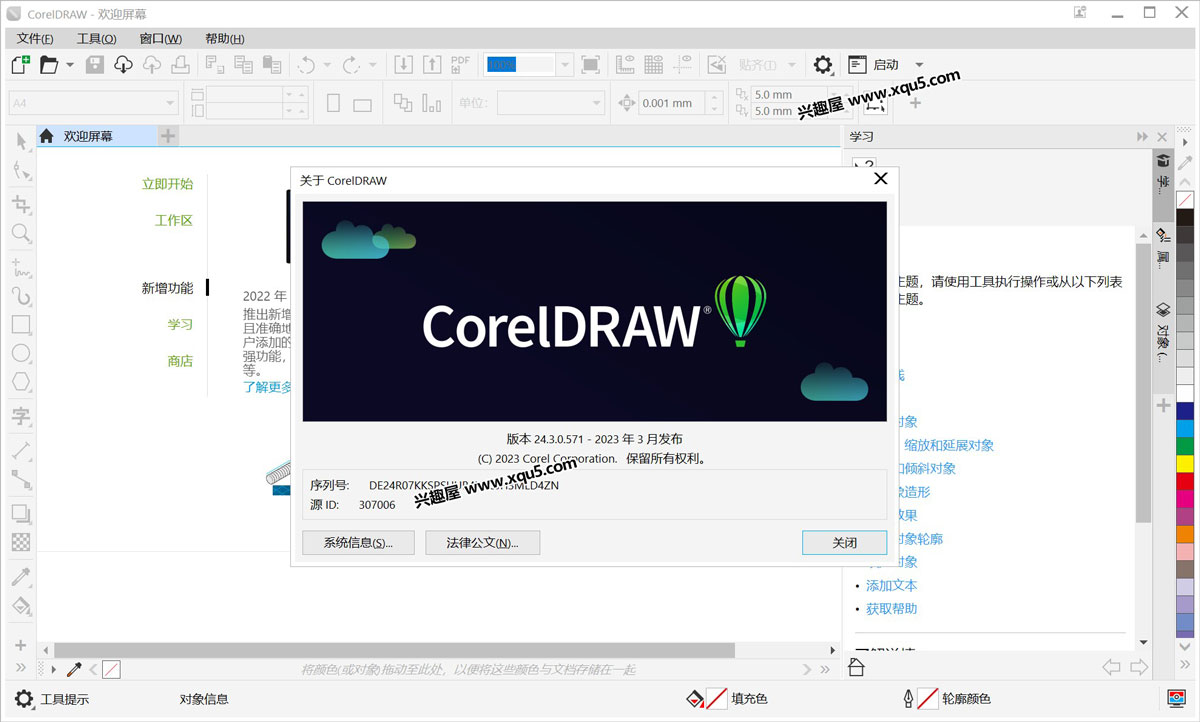This screenshot has width=1200, height=722.
Task: Open the 文件 menu
Action: (x=35, y=39)
